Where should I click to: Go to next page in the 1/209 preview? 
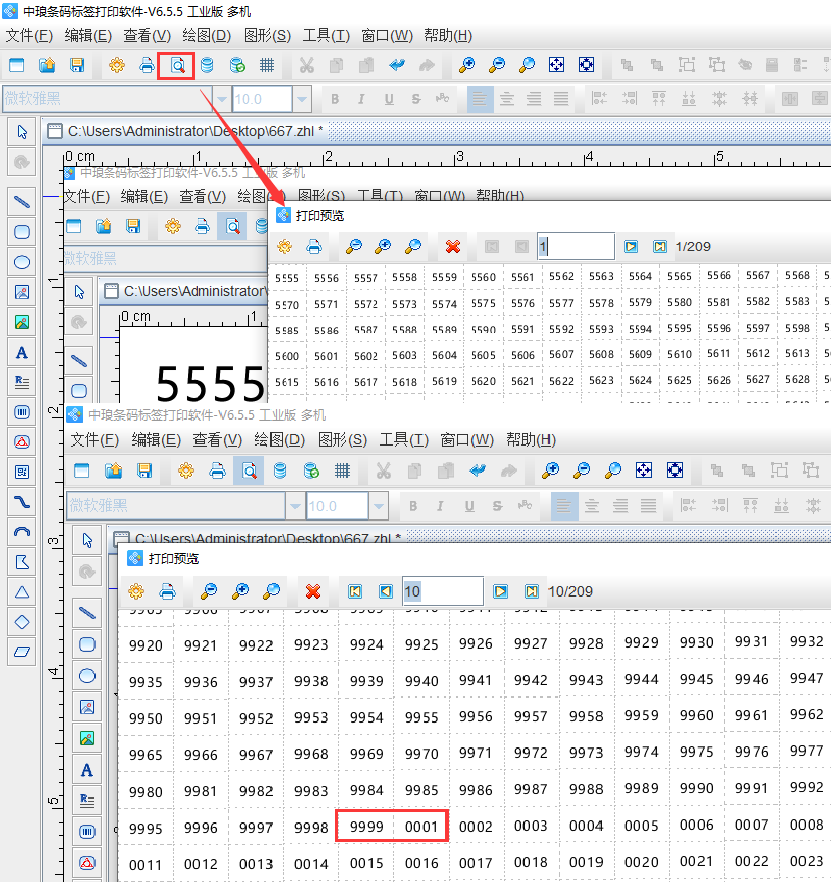(631, 246)
